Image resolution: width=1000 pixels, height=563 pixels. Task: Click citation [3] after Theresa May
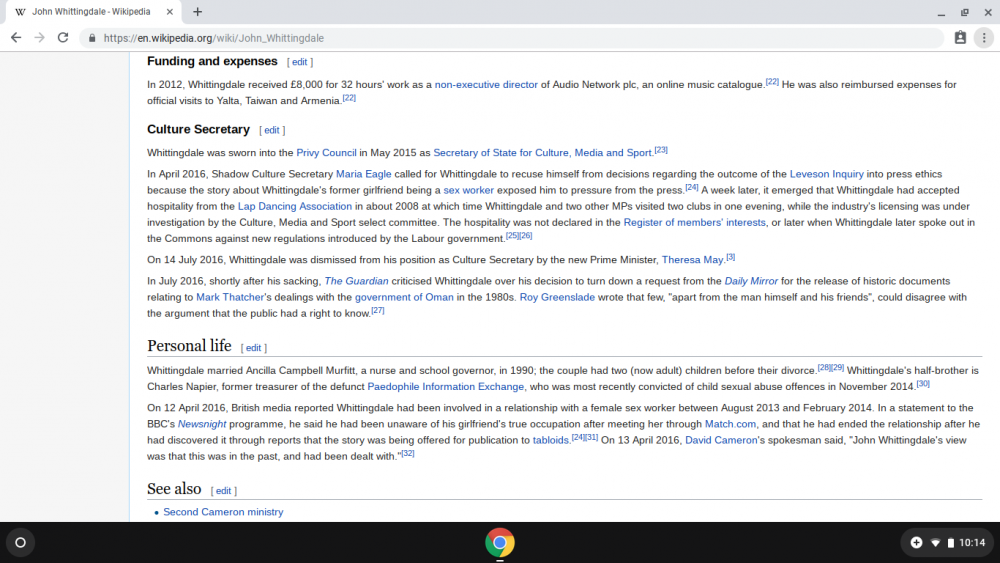[731, 257]
